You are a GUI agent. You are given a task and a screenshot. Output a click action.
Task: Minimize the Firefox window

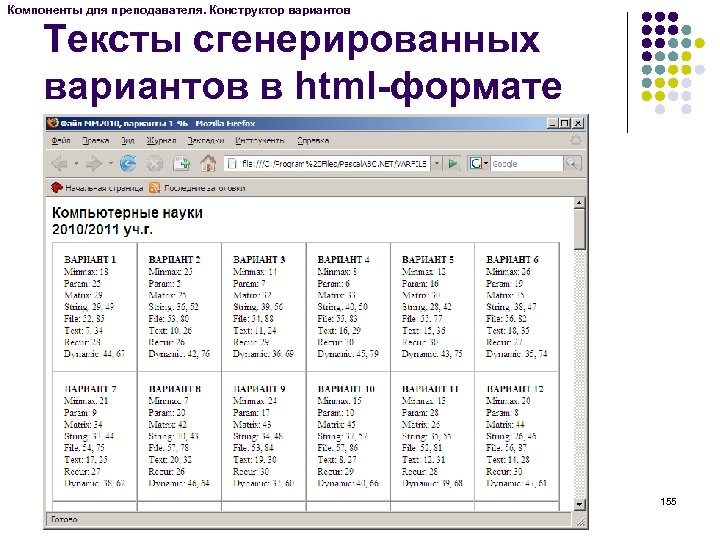(553, 123)
